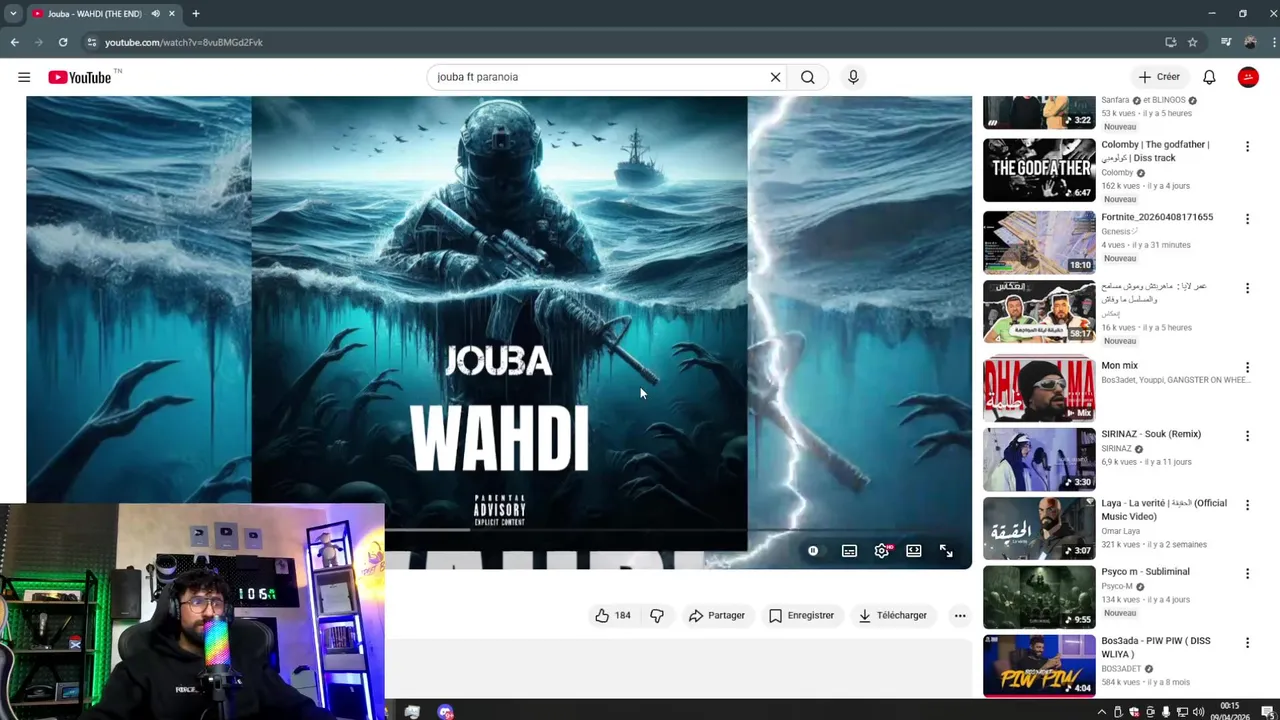The width and height of the screenshot is (1280, 720).
Task: Clear the search box text
Action: coord(775,77)
